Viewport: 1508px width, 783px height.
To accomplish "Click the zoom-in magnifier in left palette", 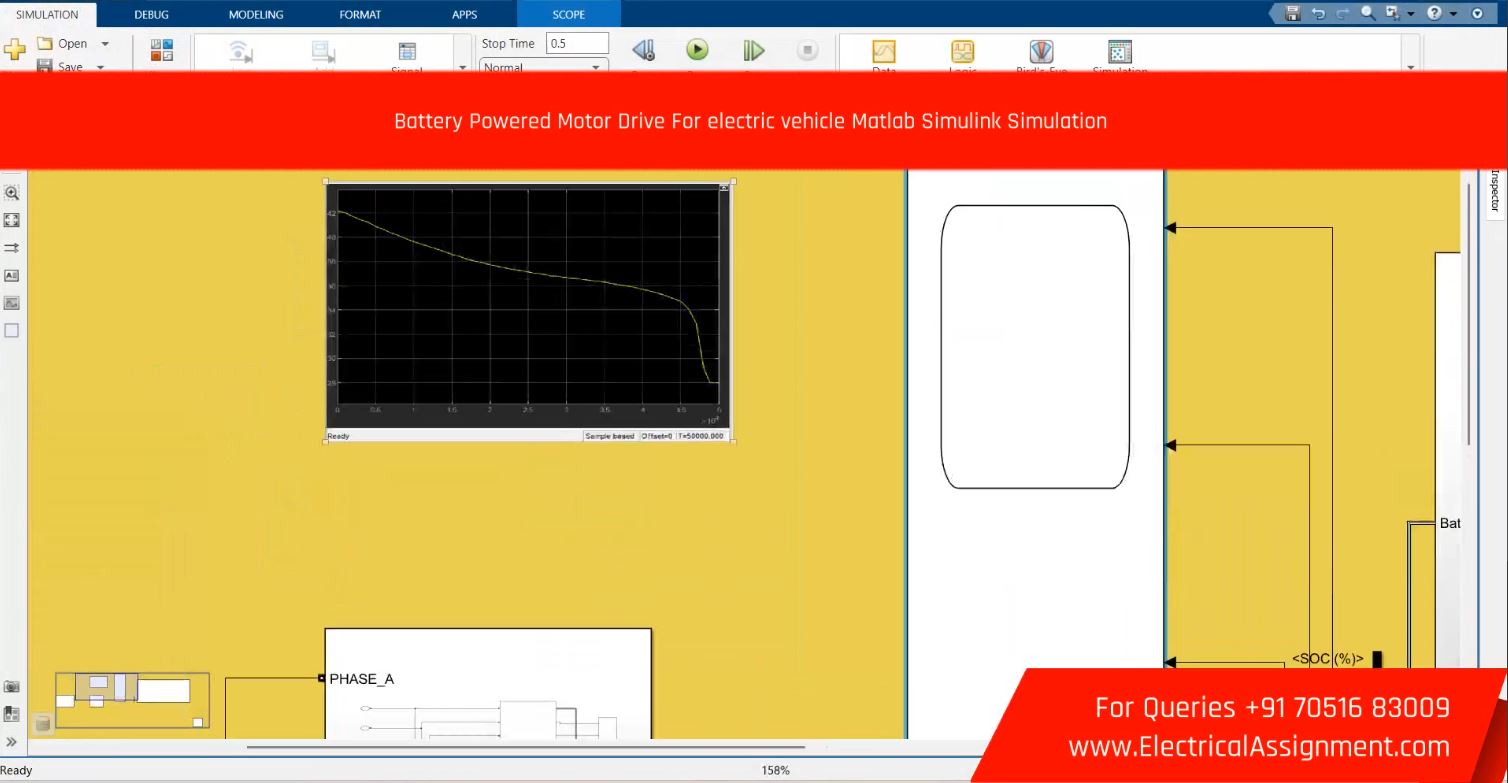I will click(x=12, y=193).
